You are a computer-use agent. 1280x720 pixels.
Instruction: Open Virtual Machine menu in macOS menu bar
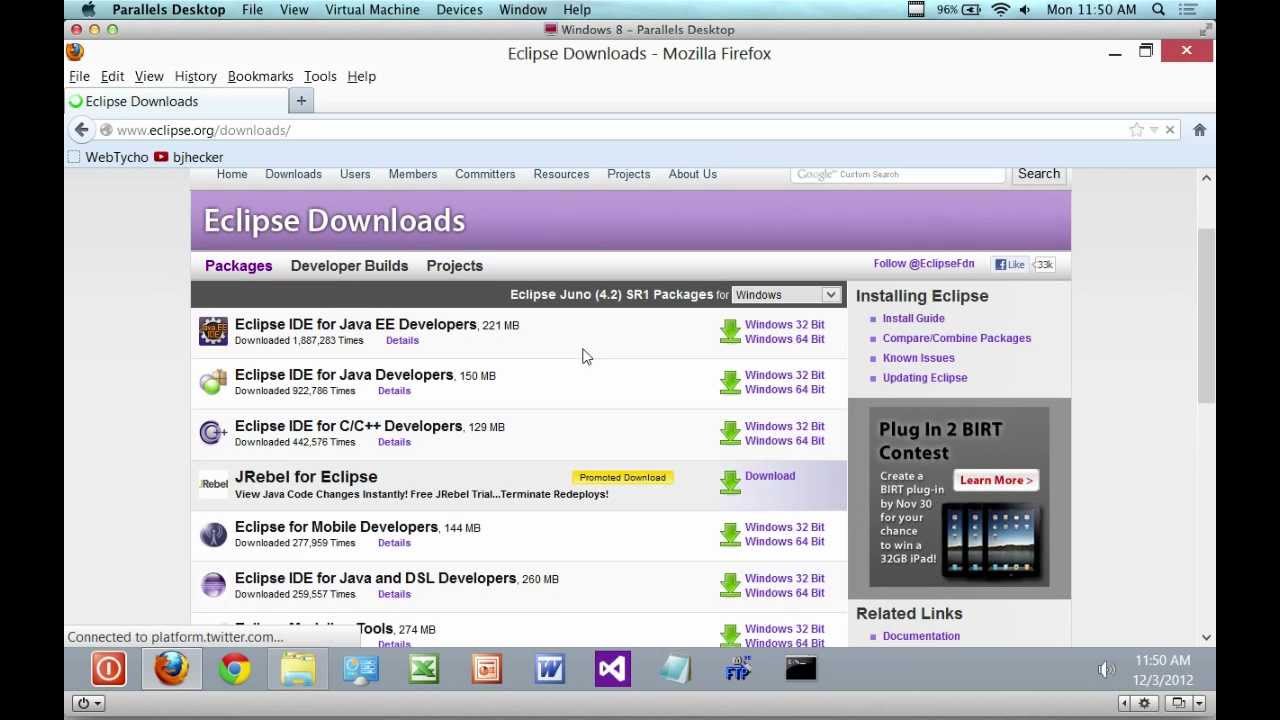(372, 9)
